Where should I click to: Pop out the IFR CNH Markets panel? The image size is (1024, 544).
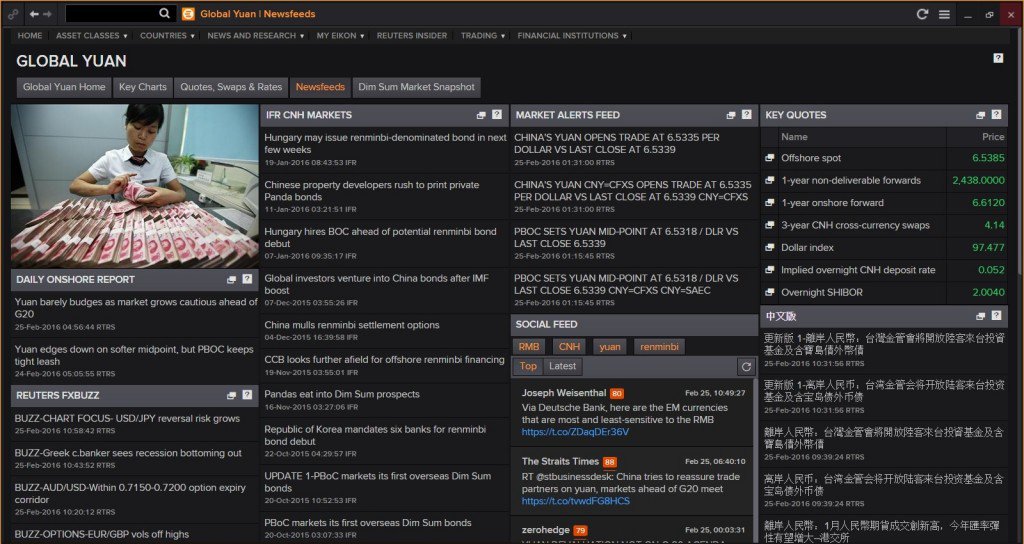click(481, 115)
